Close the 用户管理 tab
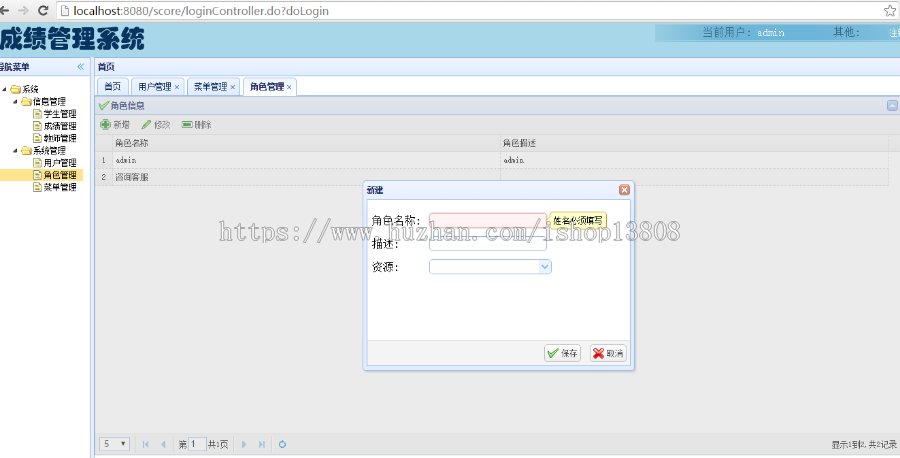Image resolution: width=900 pixels, height=458 pixels. coord(177,87)
